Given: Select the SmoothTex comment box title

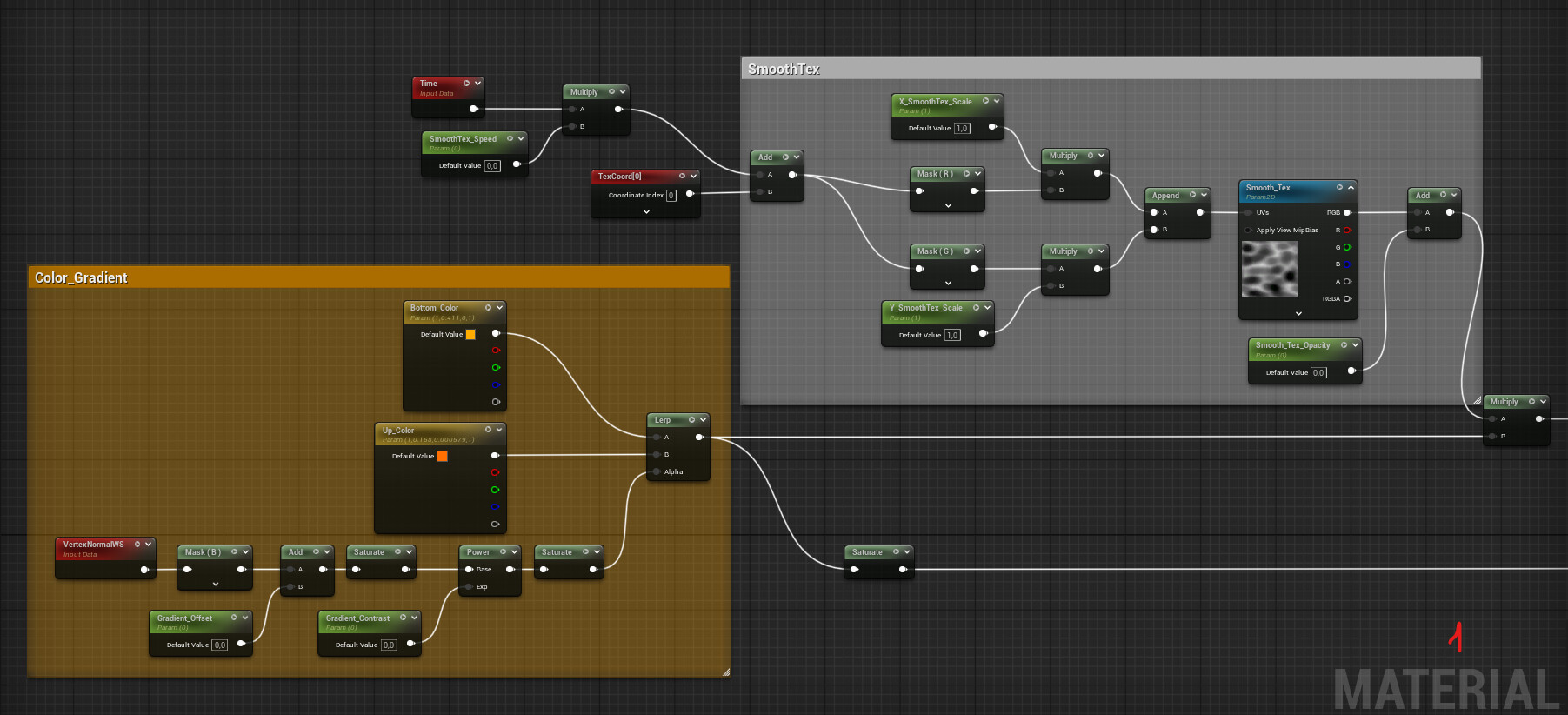Looking at the screenshot, I should [x=784, y=70].
